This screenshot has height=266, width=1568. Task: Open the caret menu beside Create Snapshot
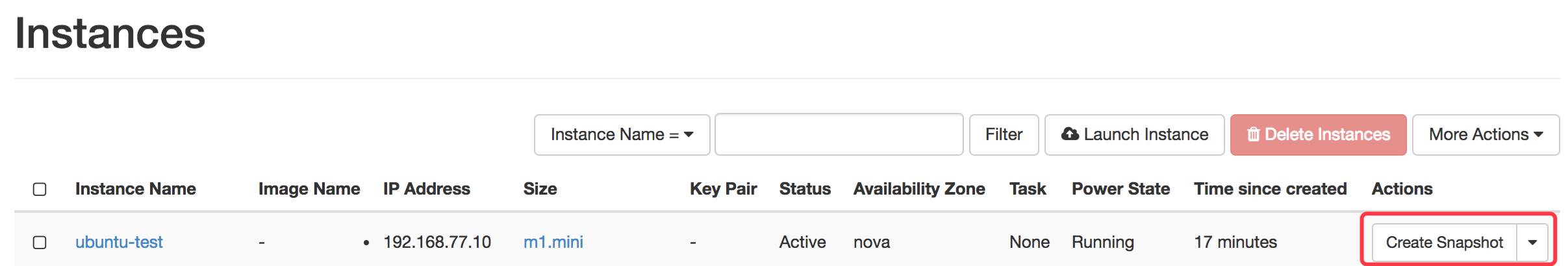click(x=1532, y=242)
